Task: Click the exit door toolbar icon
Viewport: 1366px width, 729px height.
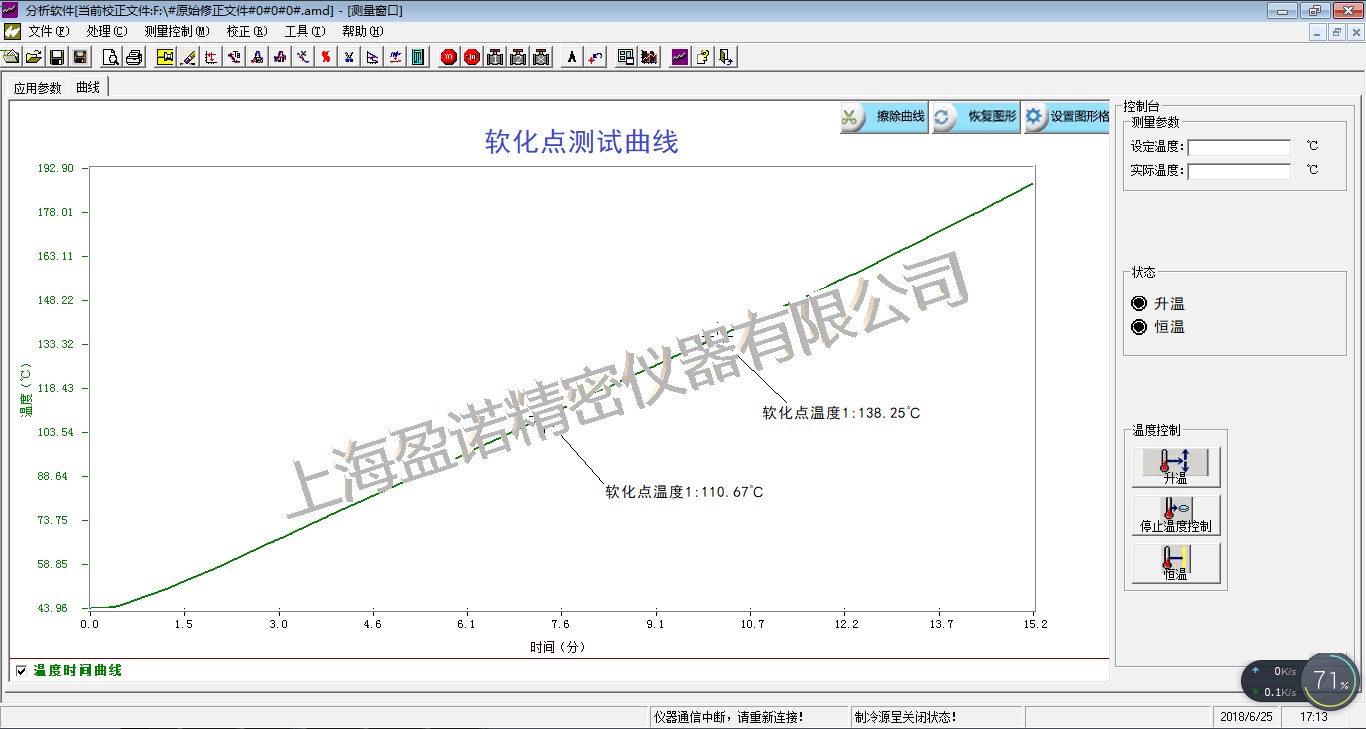Action: [x=726, y=57]
